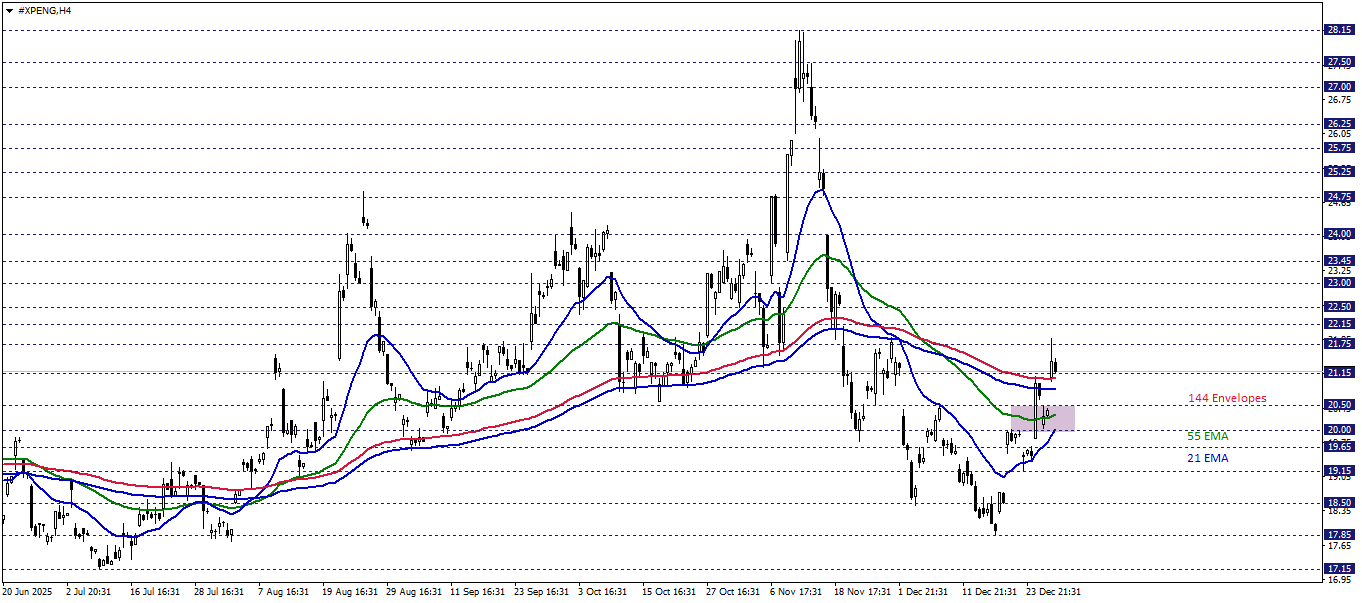Select the 55 EMA green label

coord(1207,436)
